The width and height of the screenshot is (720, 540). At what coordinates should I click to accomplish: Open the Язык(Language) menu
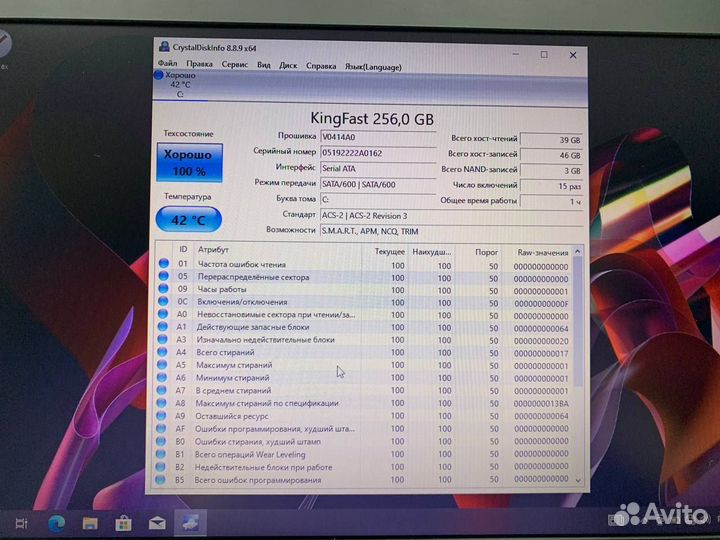pyautogui.click(x=372, y=66)
